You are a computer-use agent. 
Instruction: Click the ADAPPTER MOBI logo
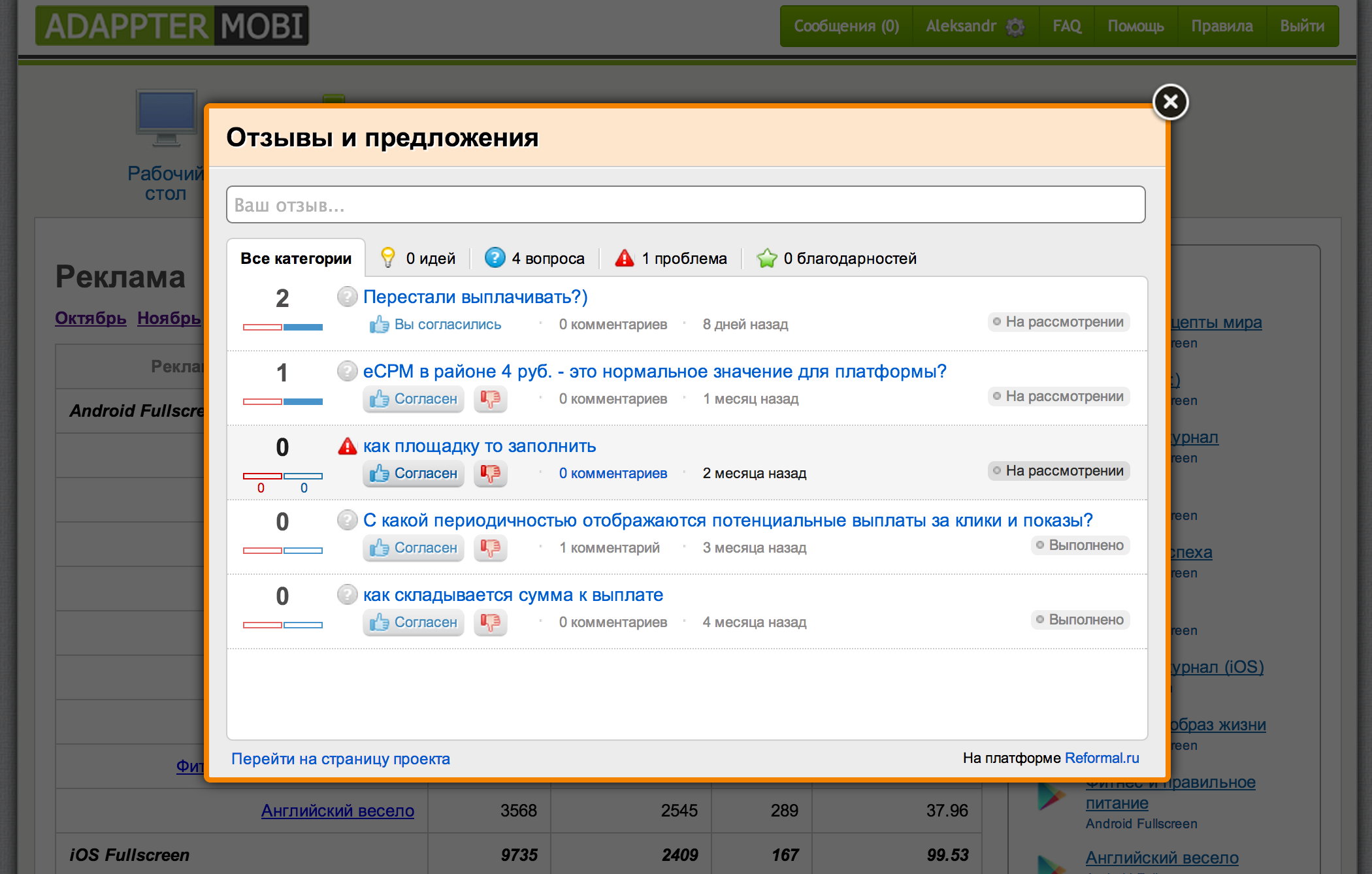coord(172,26)
